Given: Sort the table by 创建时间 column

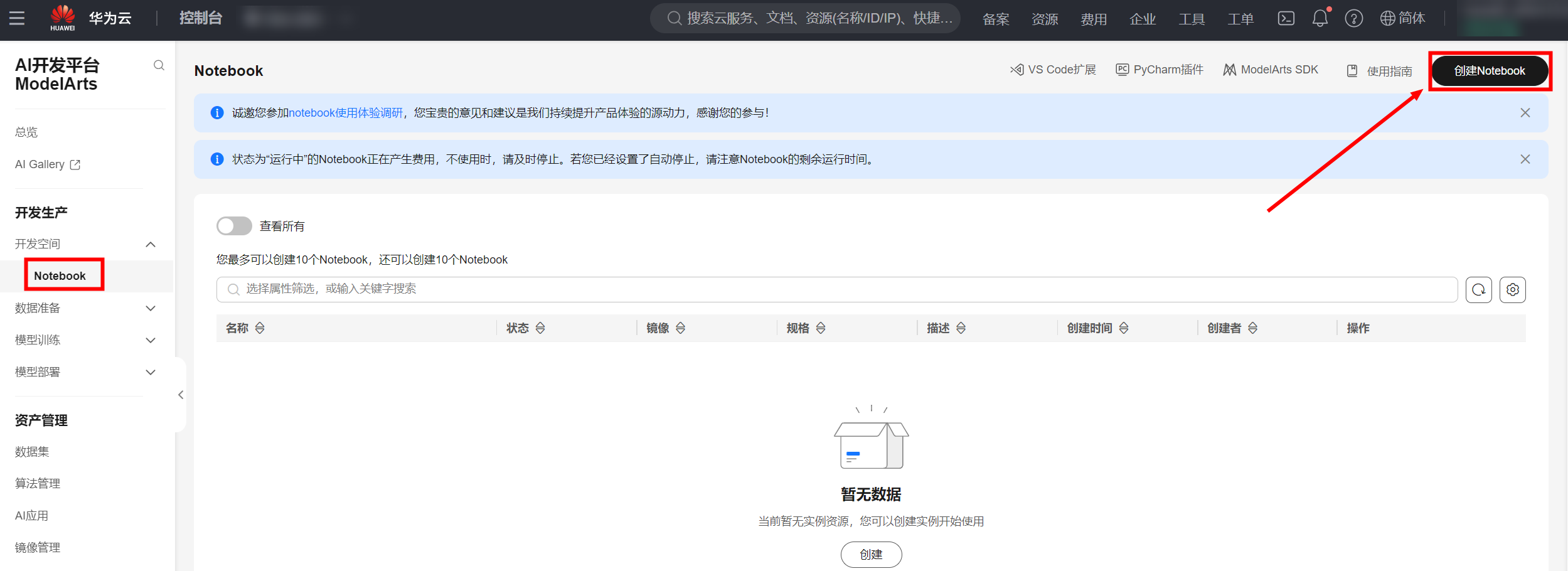Looking at the screenshot, I should (1124, 328).
